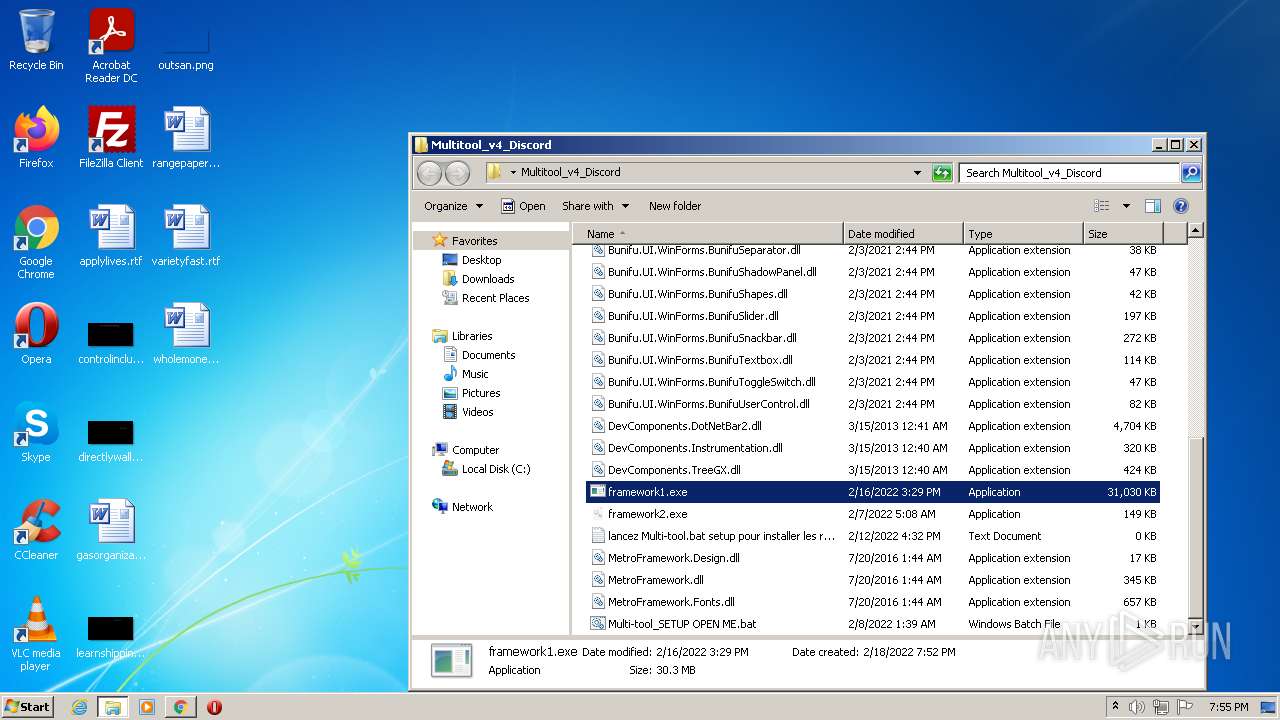This screenshot has height=720, width=1280.
Task: Sort files by Date modified column
Action: pyautogui.click(x=903, y=234)
